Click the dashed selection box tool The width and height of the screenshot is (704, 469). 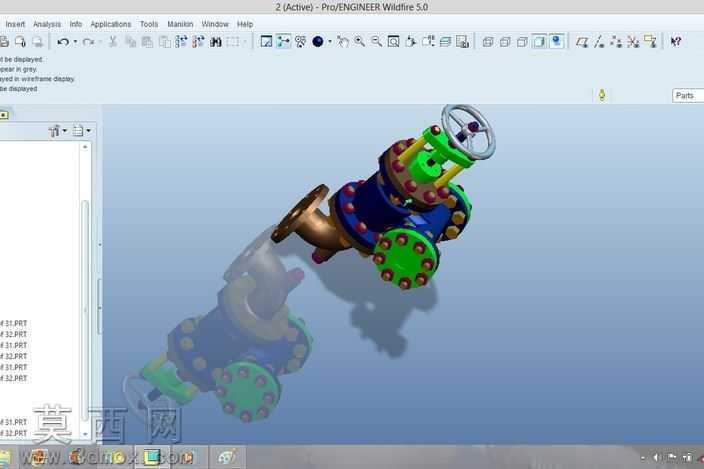coord(233,42)
